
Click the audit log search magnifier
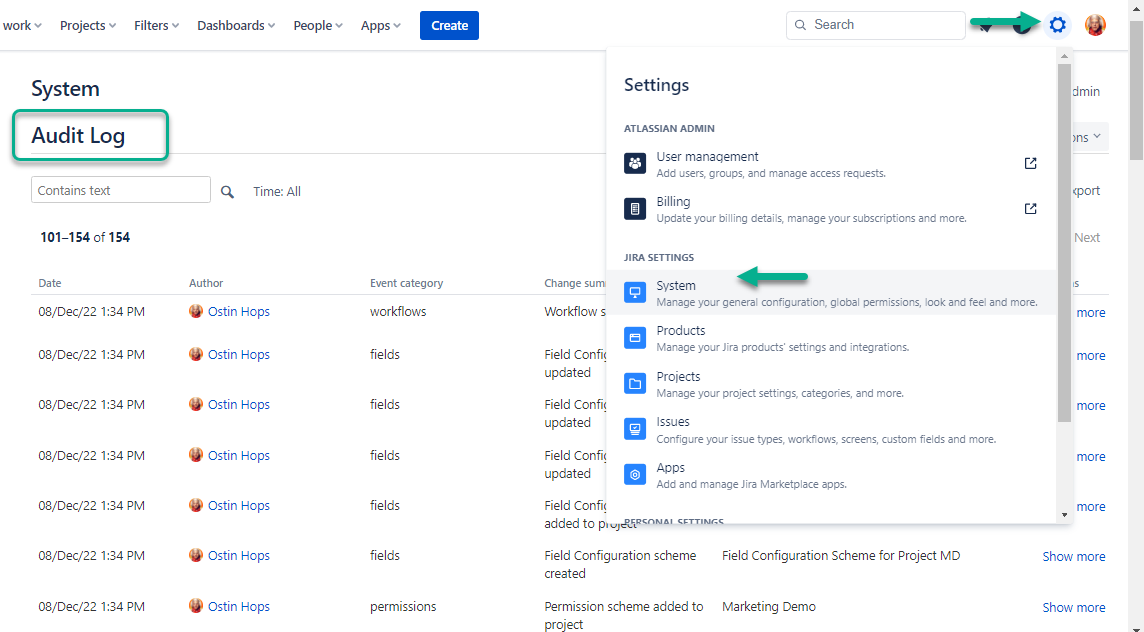(x=227, y=191)
